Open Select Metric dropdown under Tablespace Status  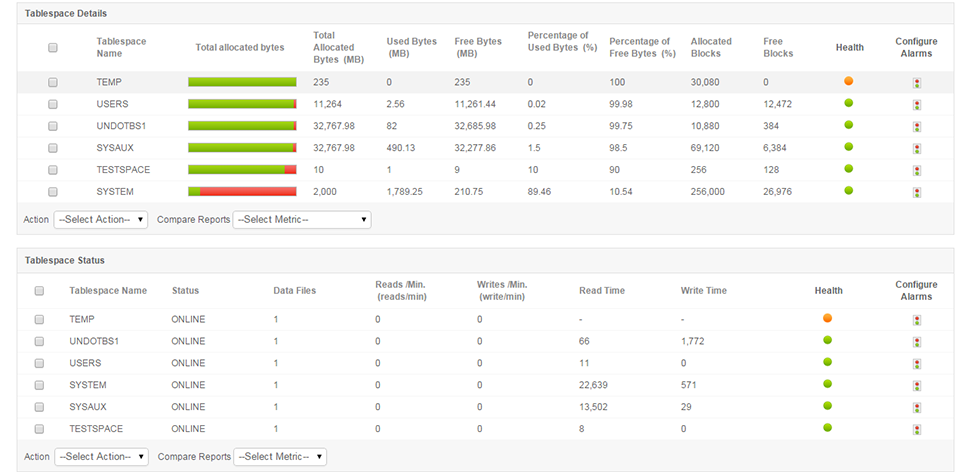click(x=279, y=456)
